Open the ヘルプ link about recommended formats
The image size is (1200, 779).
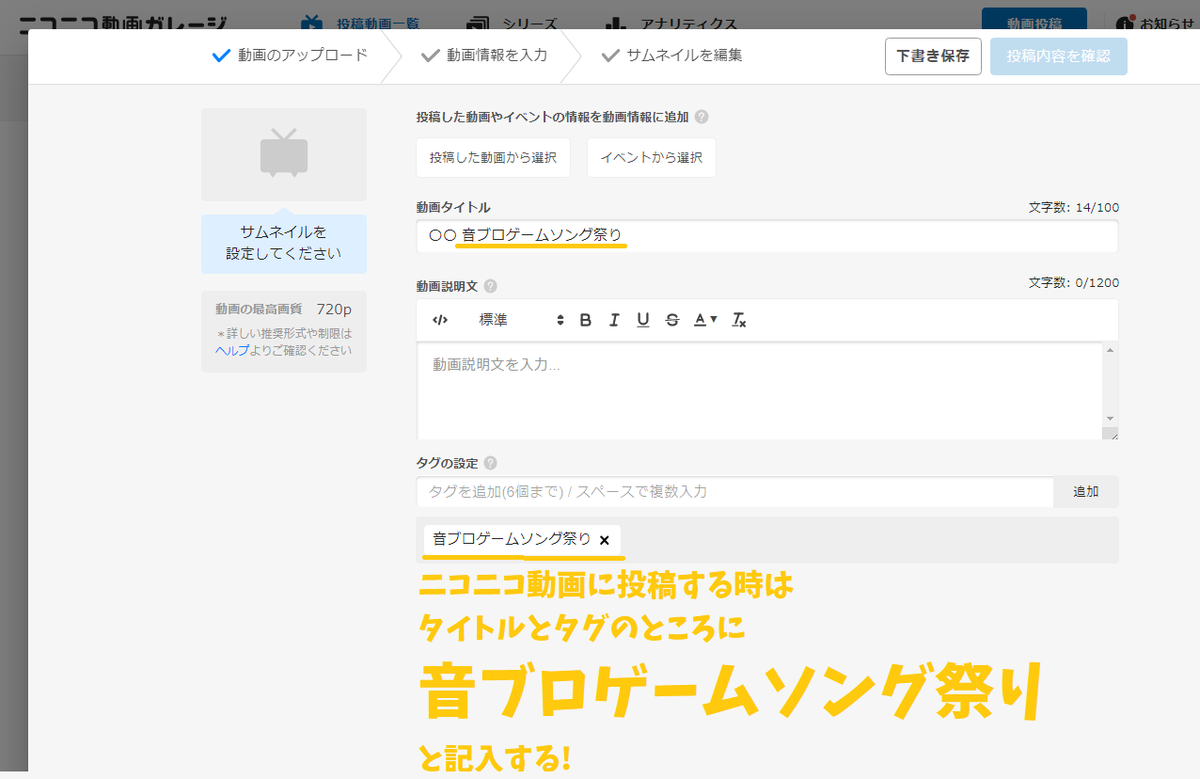pos(232,351)
